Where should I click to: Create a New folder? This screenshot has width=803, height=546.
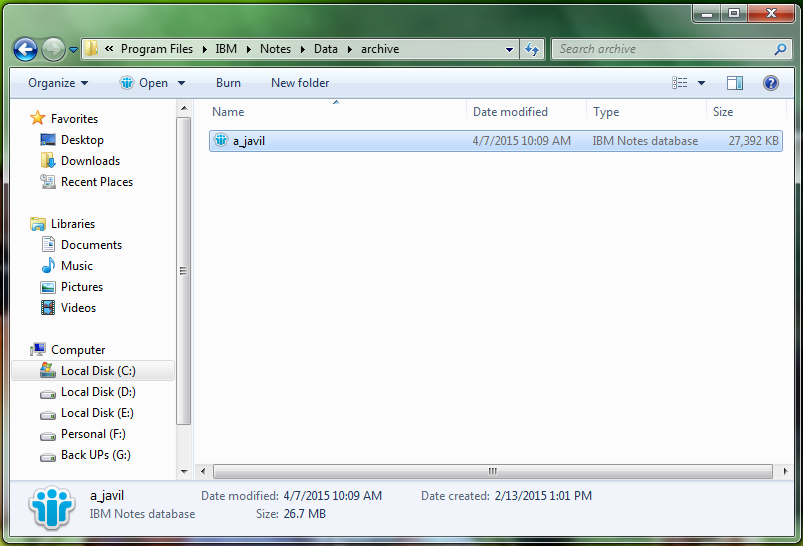[x=300, y=83]
